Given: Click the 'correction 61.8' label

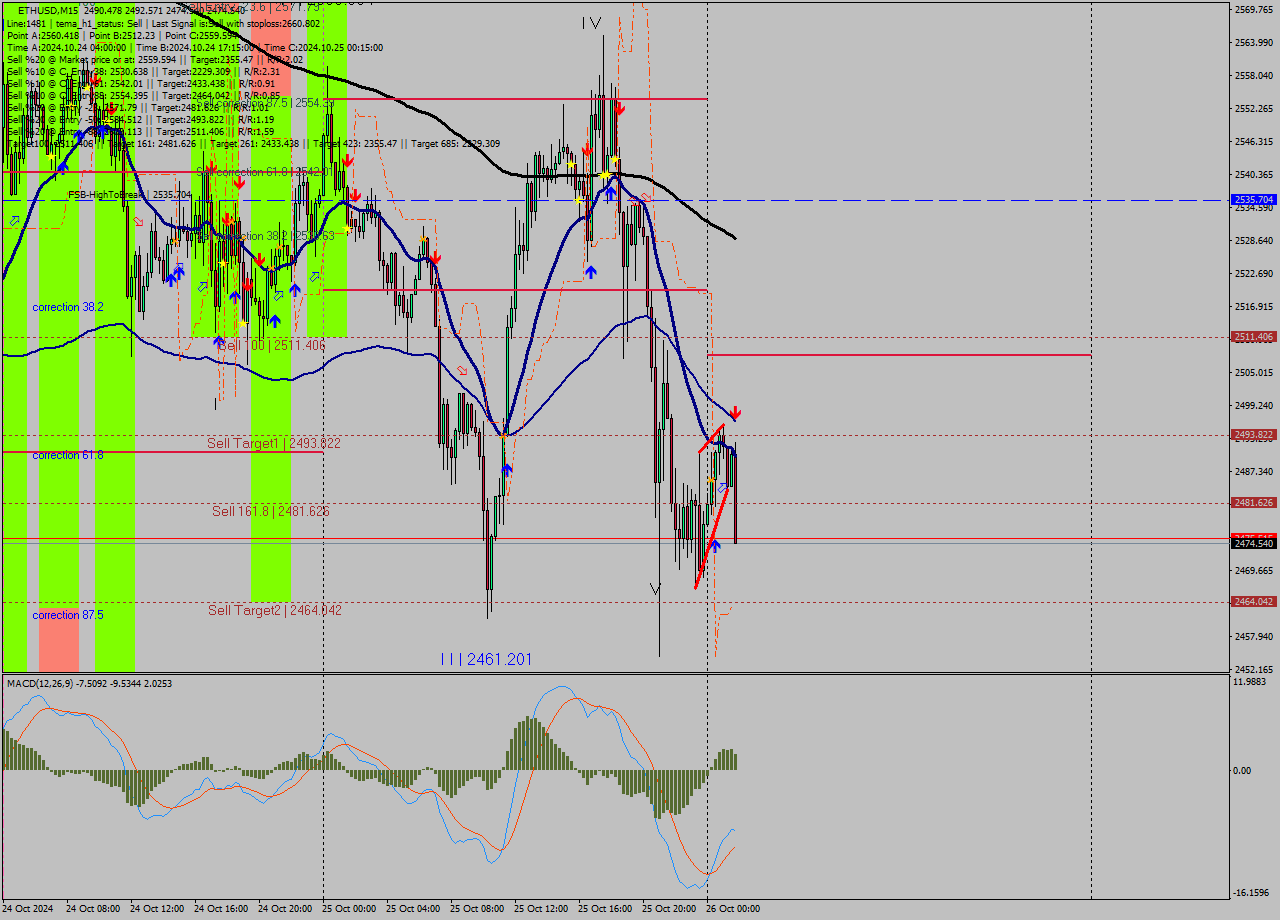Looking at the screenshot, I should (x=68, y=455).
